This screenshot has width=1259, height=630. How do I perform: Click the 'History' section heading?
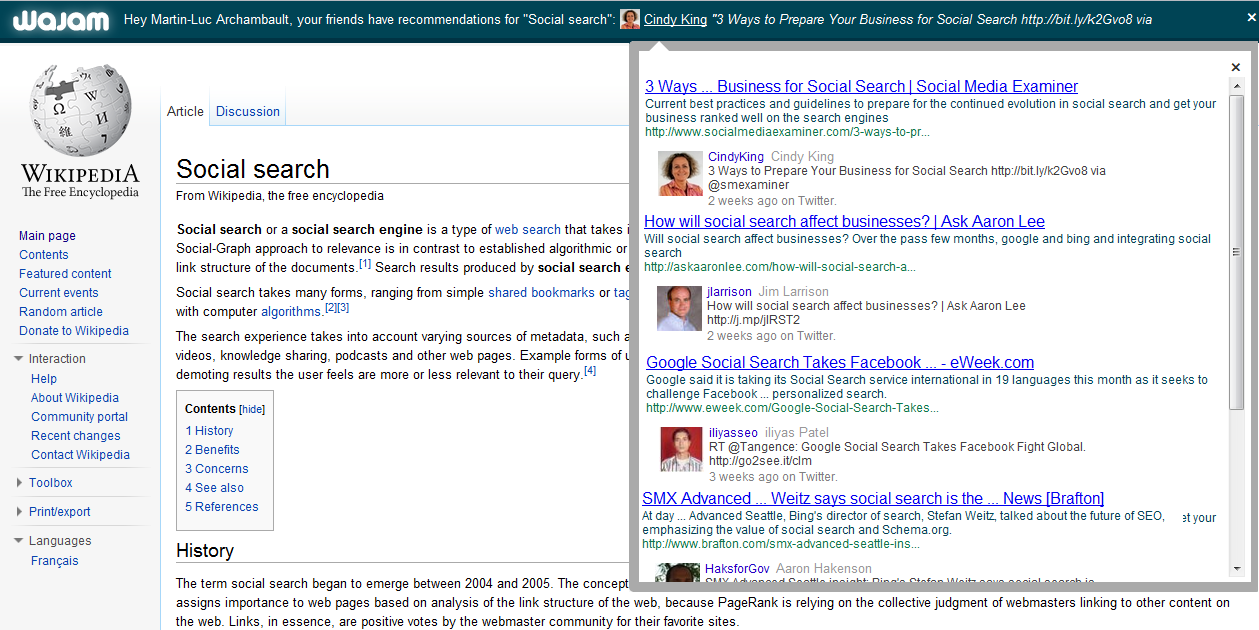tap(205, 551)
